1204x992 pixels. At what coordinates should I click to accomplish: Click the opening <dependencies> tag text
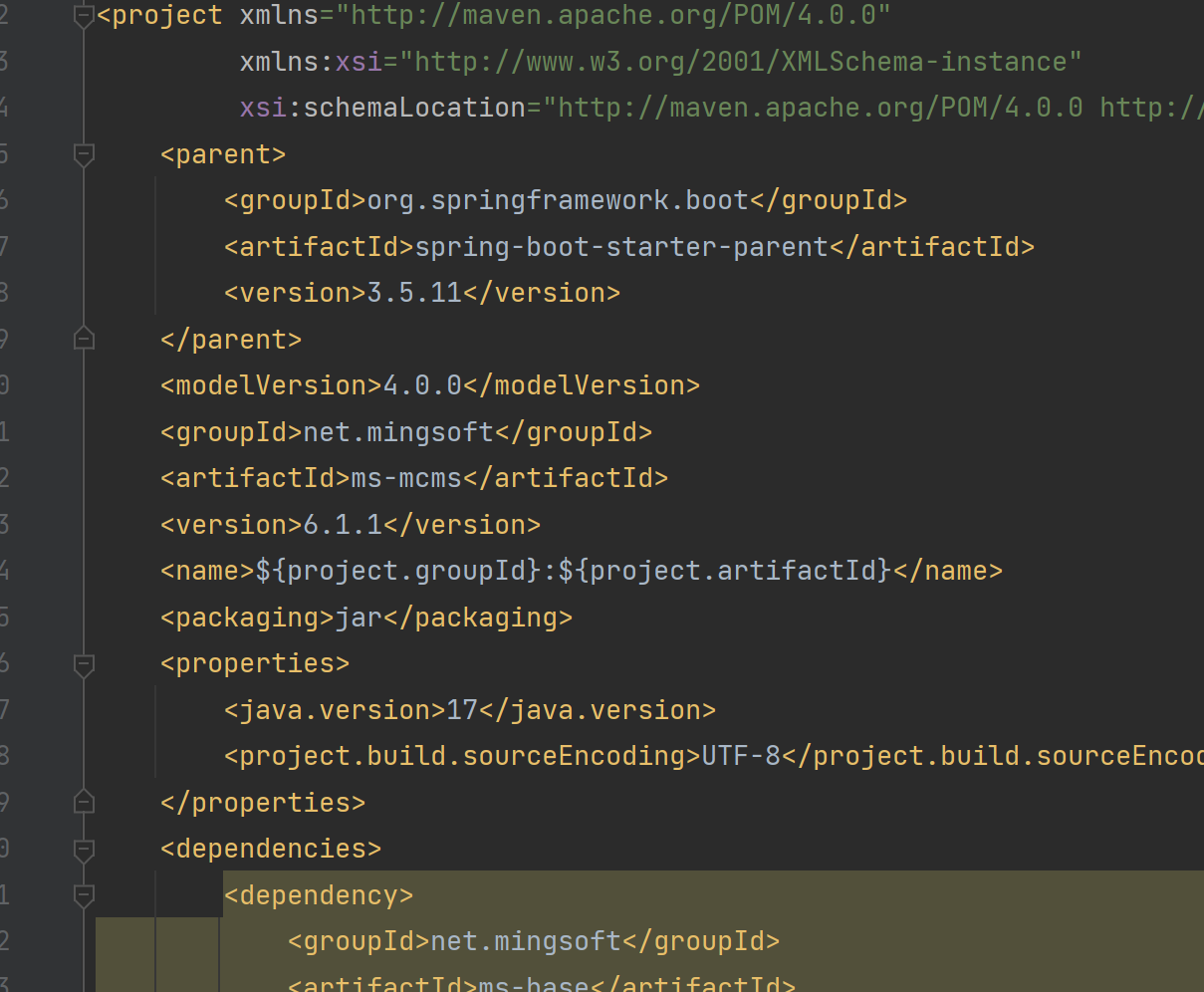pyautogui.click(x=272, y=849)
